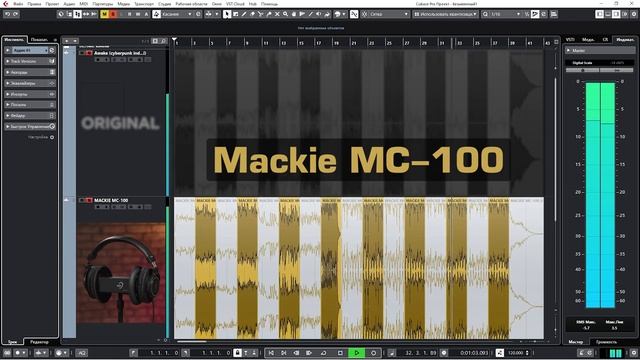The image size is (640, 360).
Task: Click the Record button in transport
Action: coord(373,353)
